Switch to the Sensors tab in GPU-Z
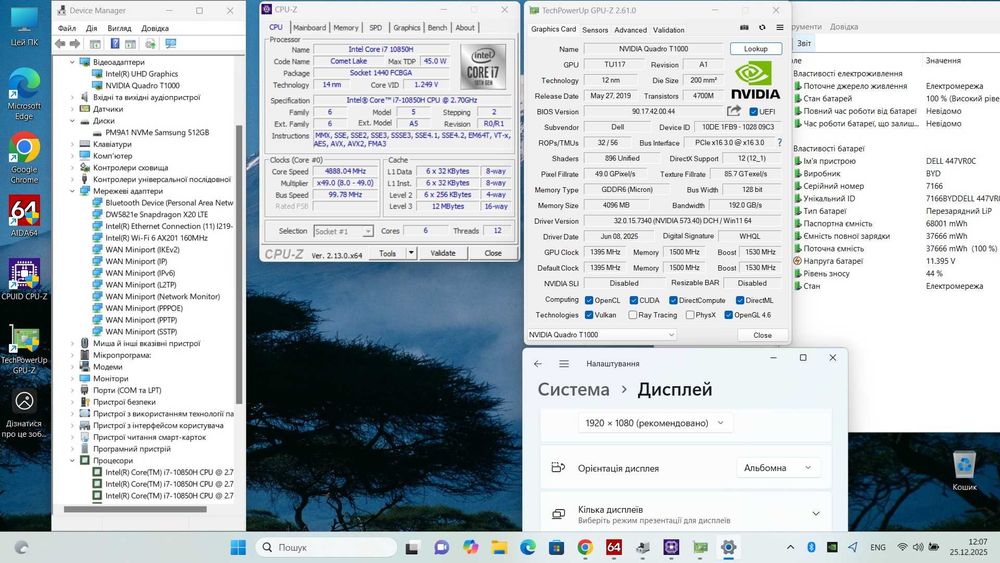This screenshot has width=1000, height=563. click(595, 30)
